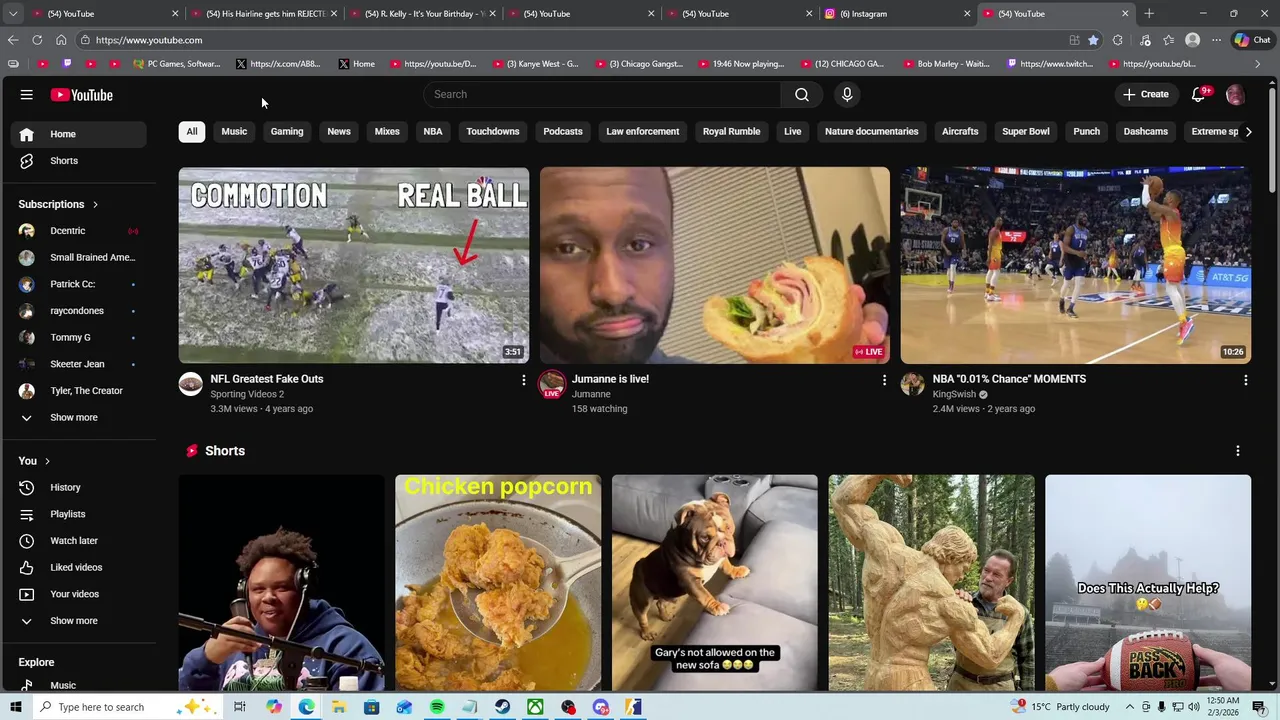1280x720 pixels.
Task: Click the YouTube logo
Action: tap(82, 95)
